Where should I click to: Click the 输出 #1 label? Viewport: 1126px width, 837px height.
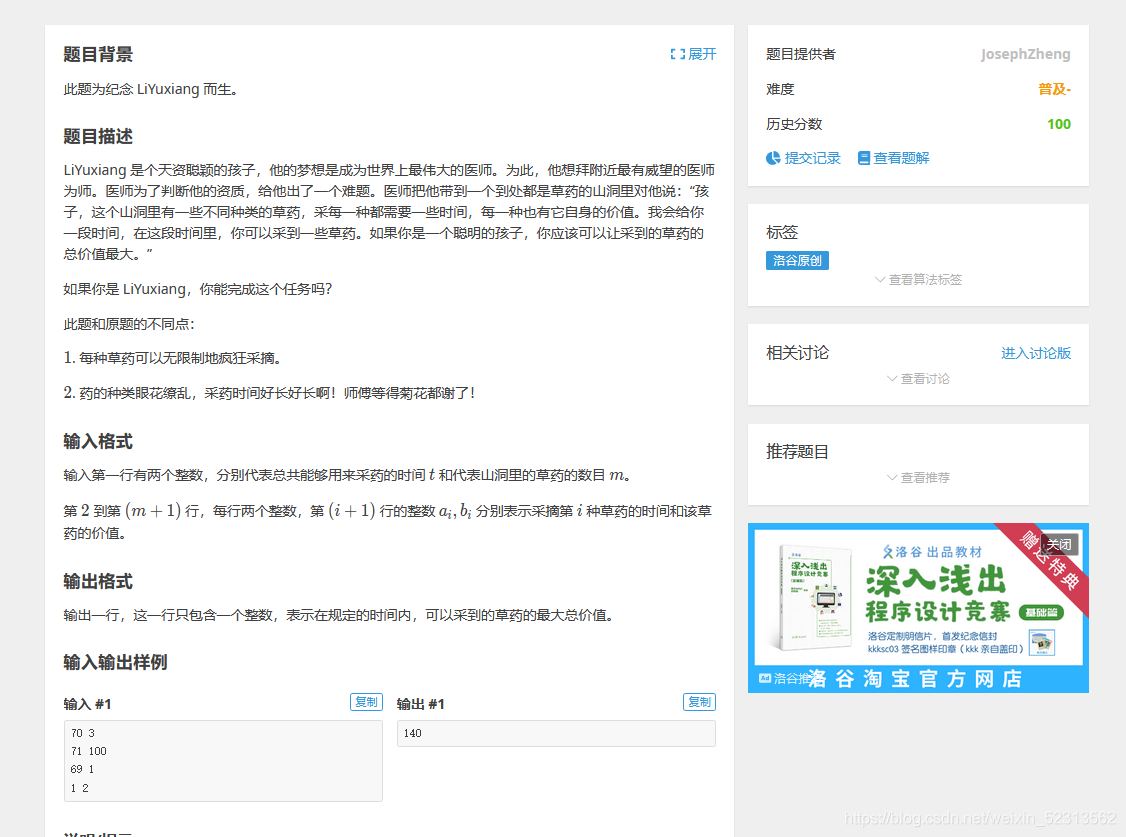click(421, 704)
